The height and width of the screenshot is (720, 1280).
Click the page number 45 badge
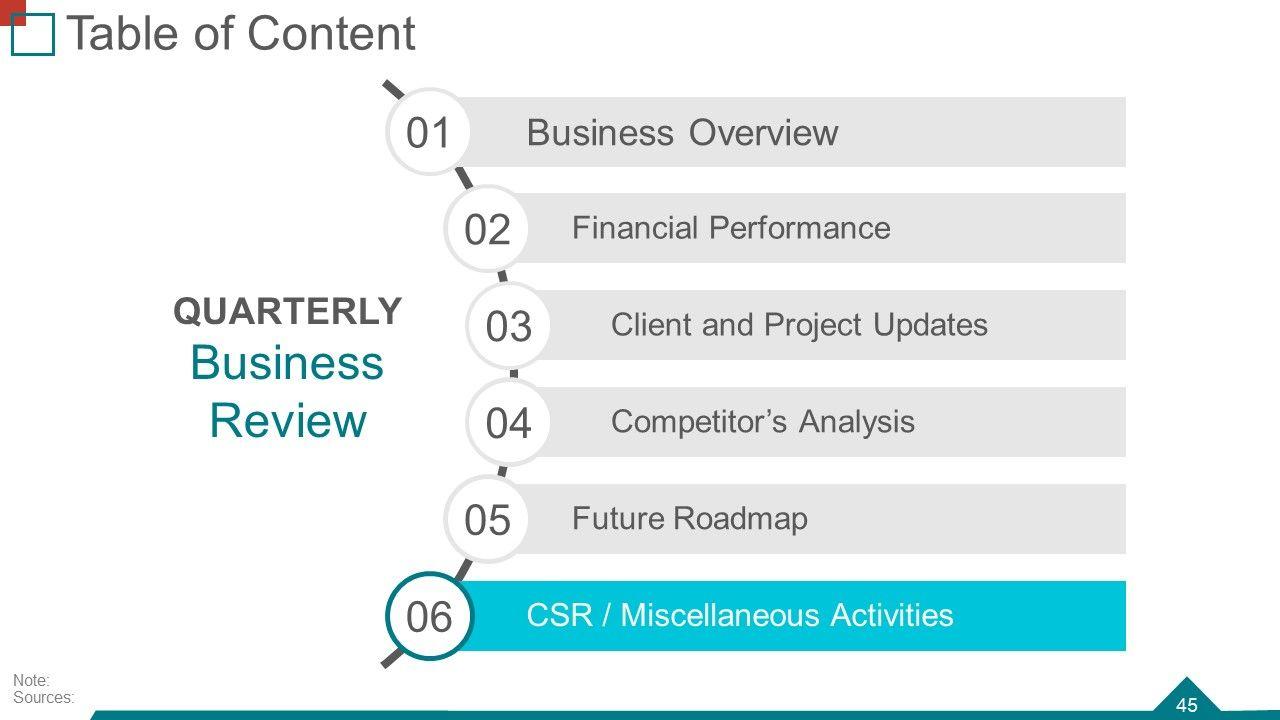coord(1187,705)
